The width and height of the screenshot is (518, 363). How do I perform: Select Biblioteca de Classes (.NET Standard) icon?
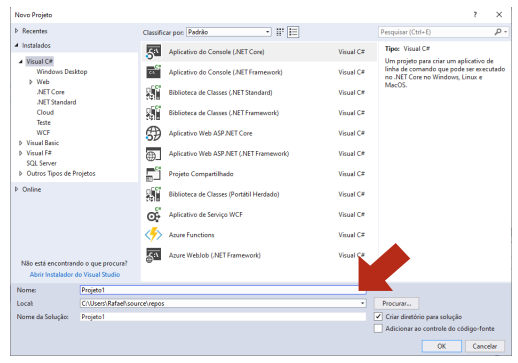[x=153, y=92]
